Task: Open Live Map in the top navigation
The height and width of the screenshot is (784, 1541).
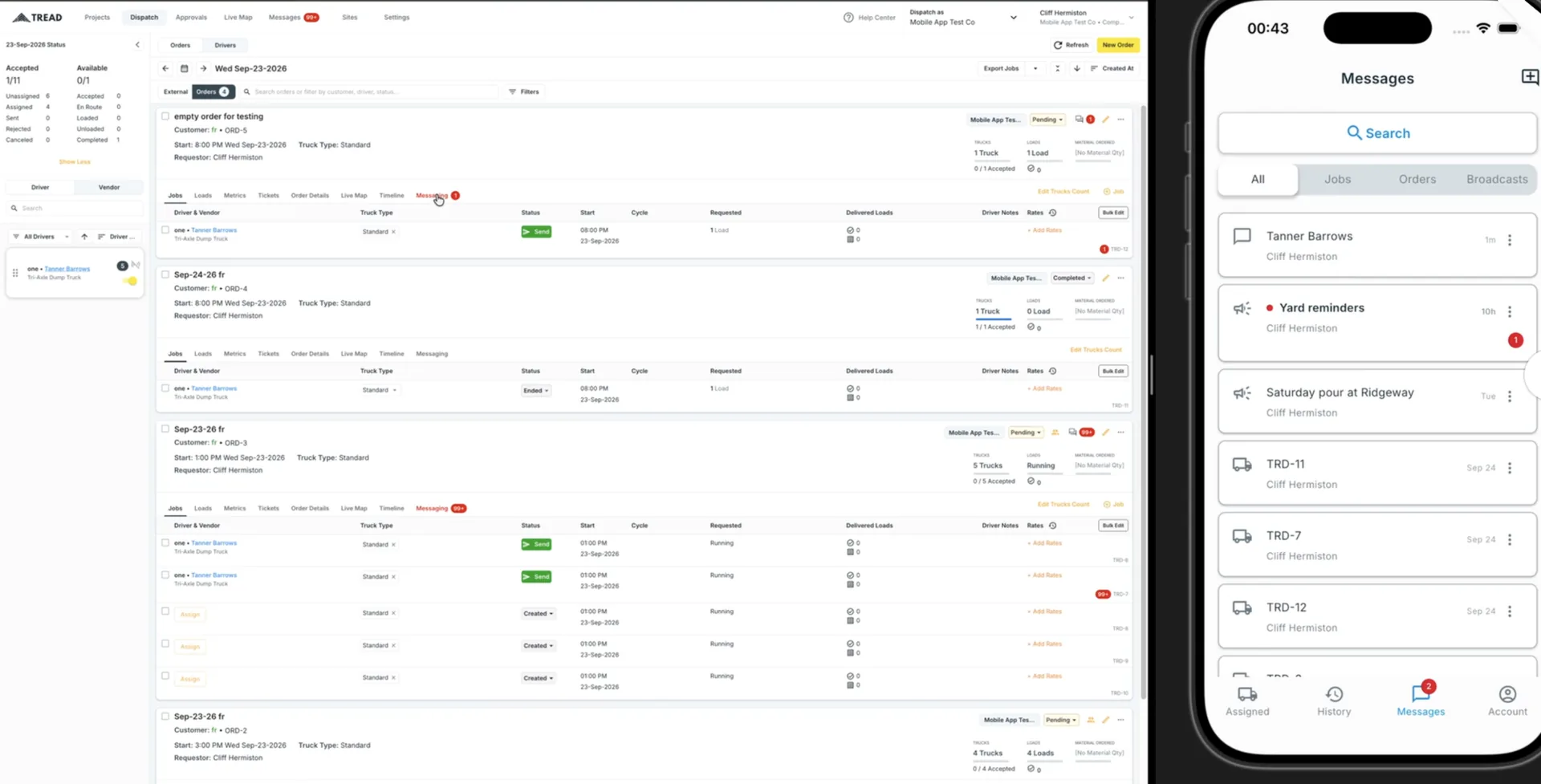Action: 238,17
